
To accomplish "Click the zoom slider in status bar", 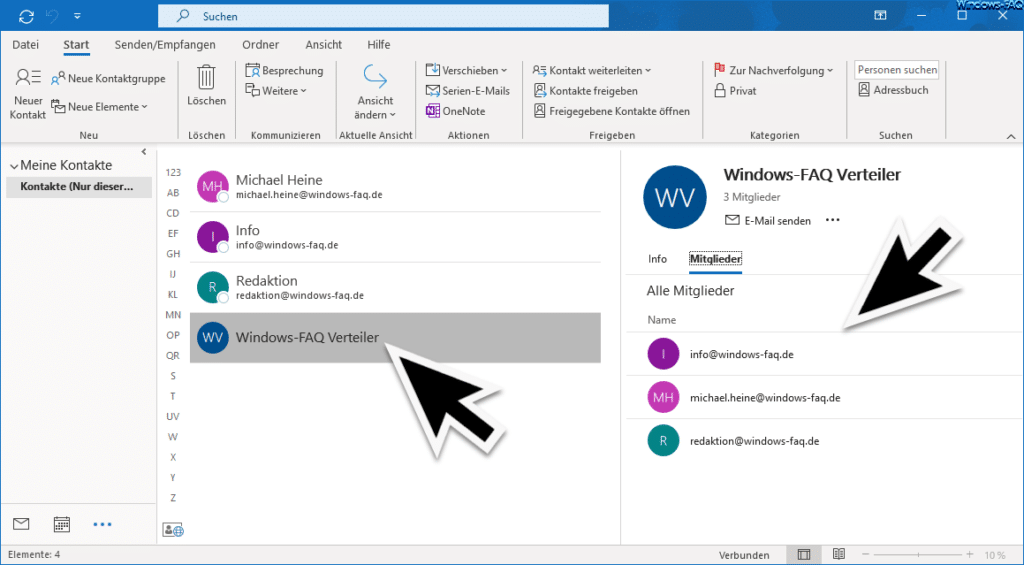I will (918, 555).
